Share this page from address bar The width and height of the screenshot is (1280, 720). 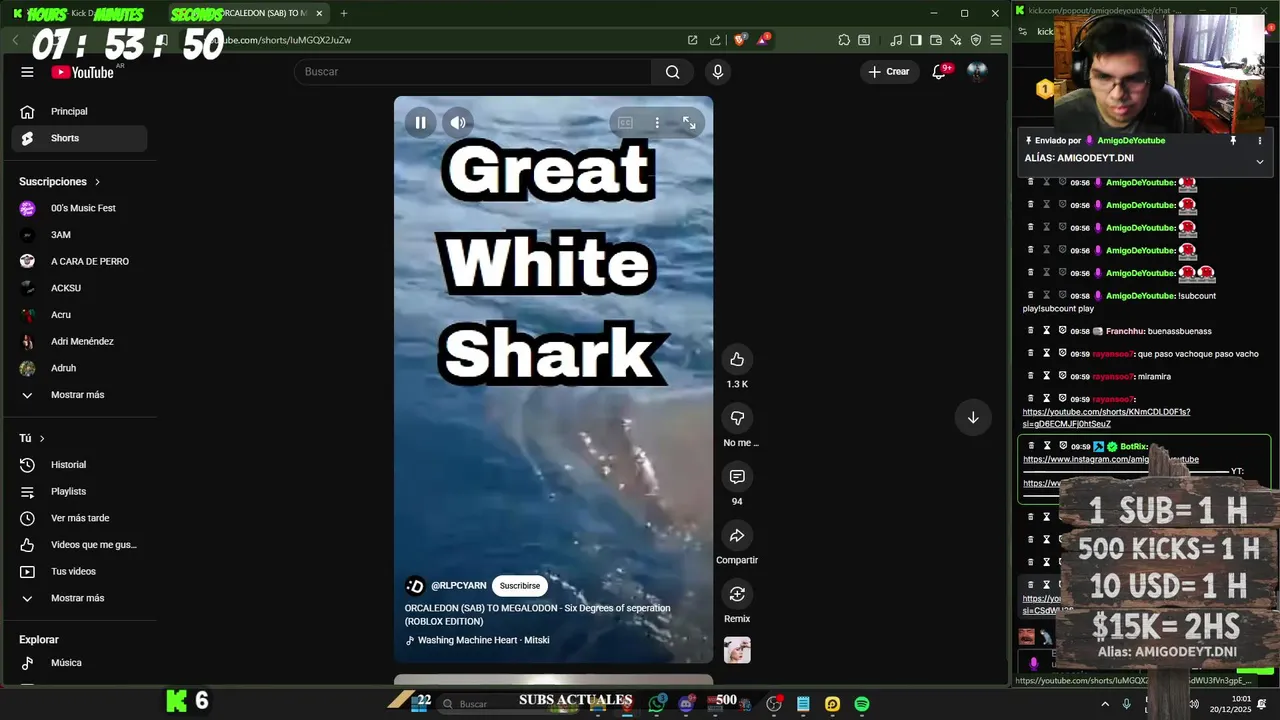pos(715,40)
